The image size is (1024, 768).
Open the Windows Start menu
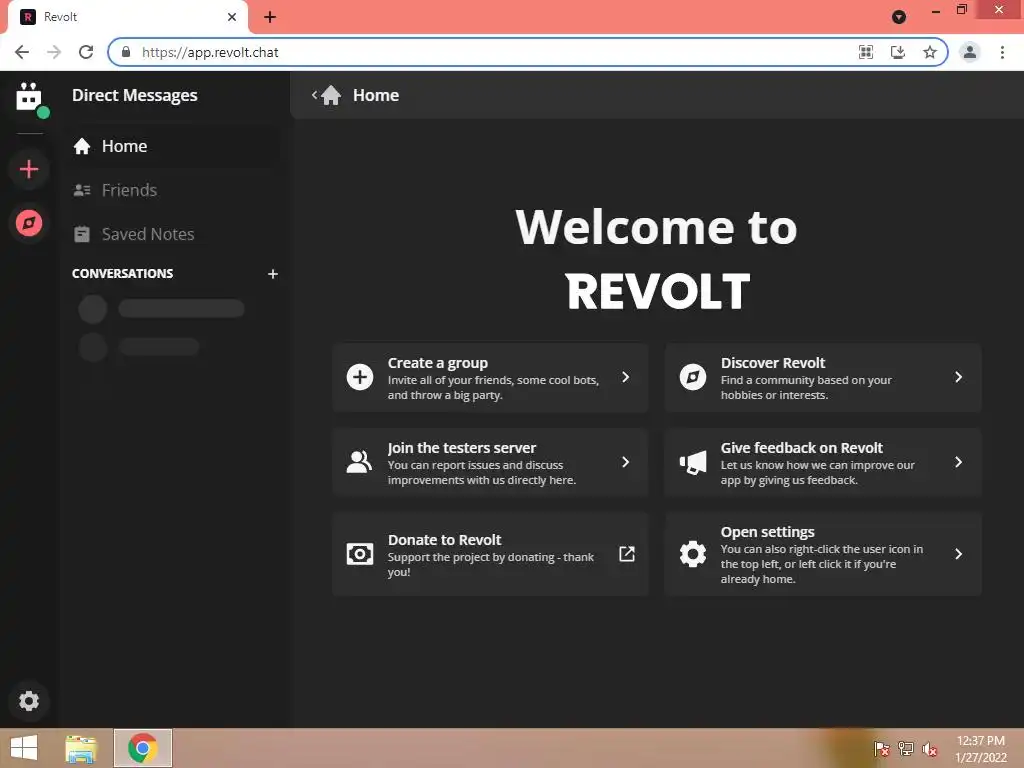[24, 748]
